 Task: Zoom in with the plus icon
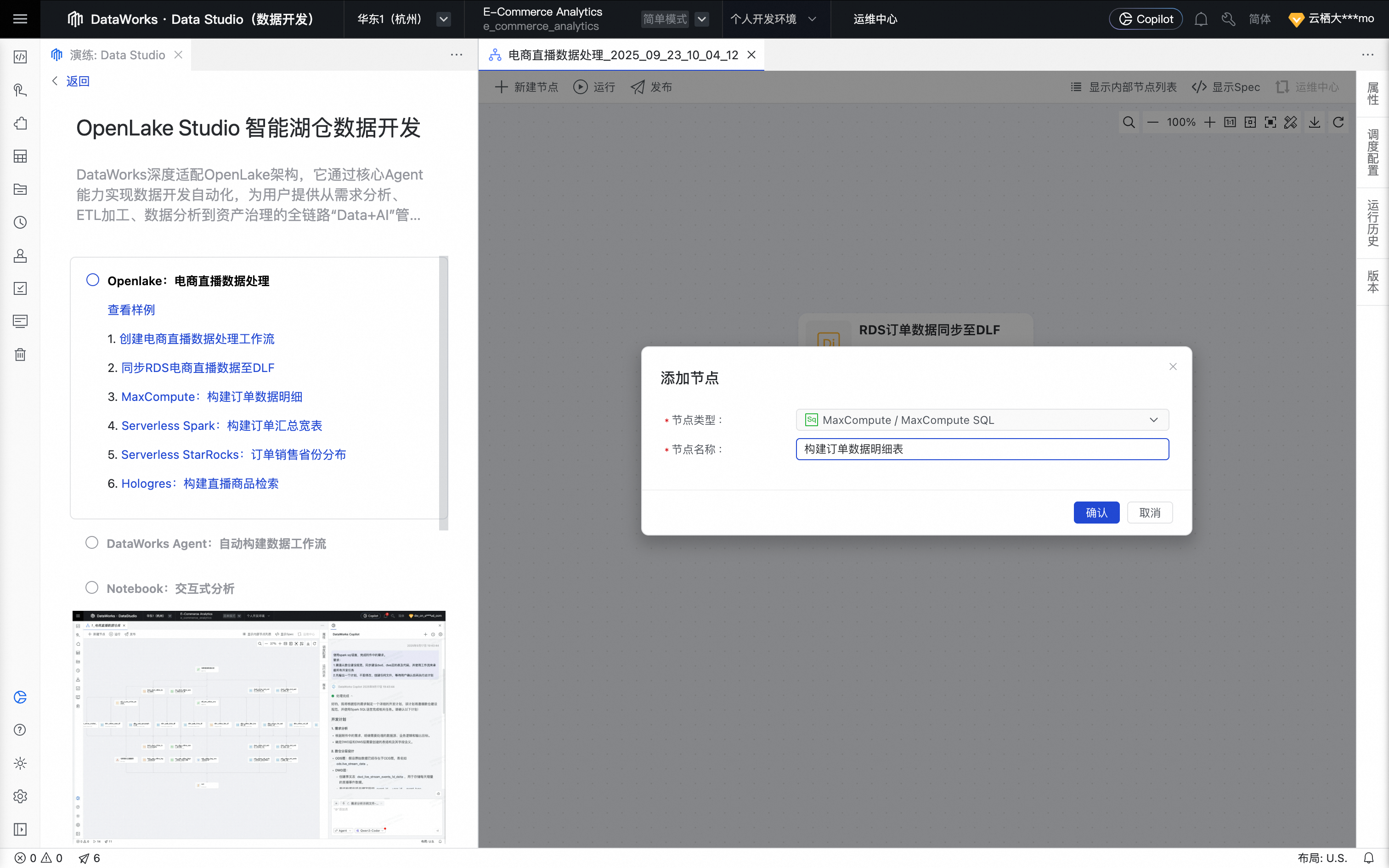click(x=1209, y=122)
